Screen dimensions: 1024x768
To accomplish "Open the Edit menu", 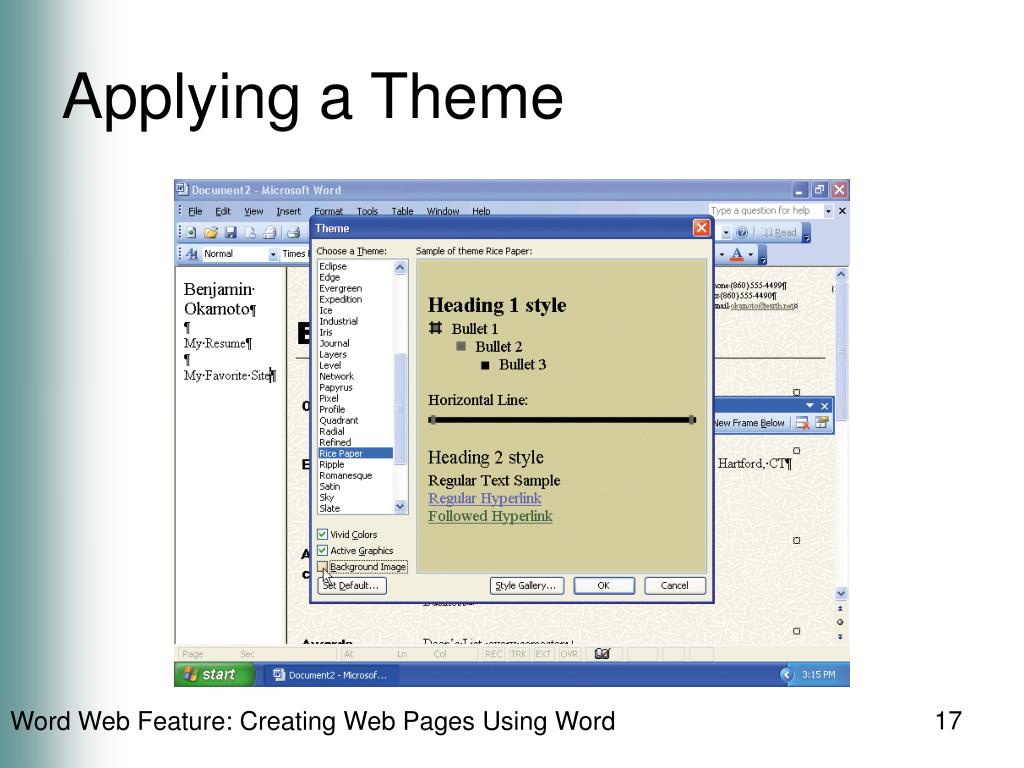I will click(x=223, y=211).
